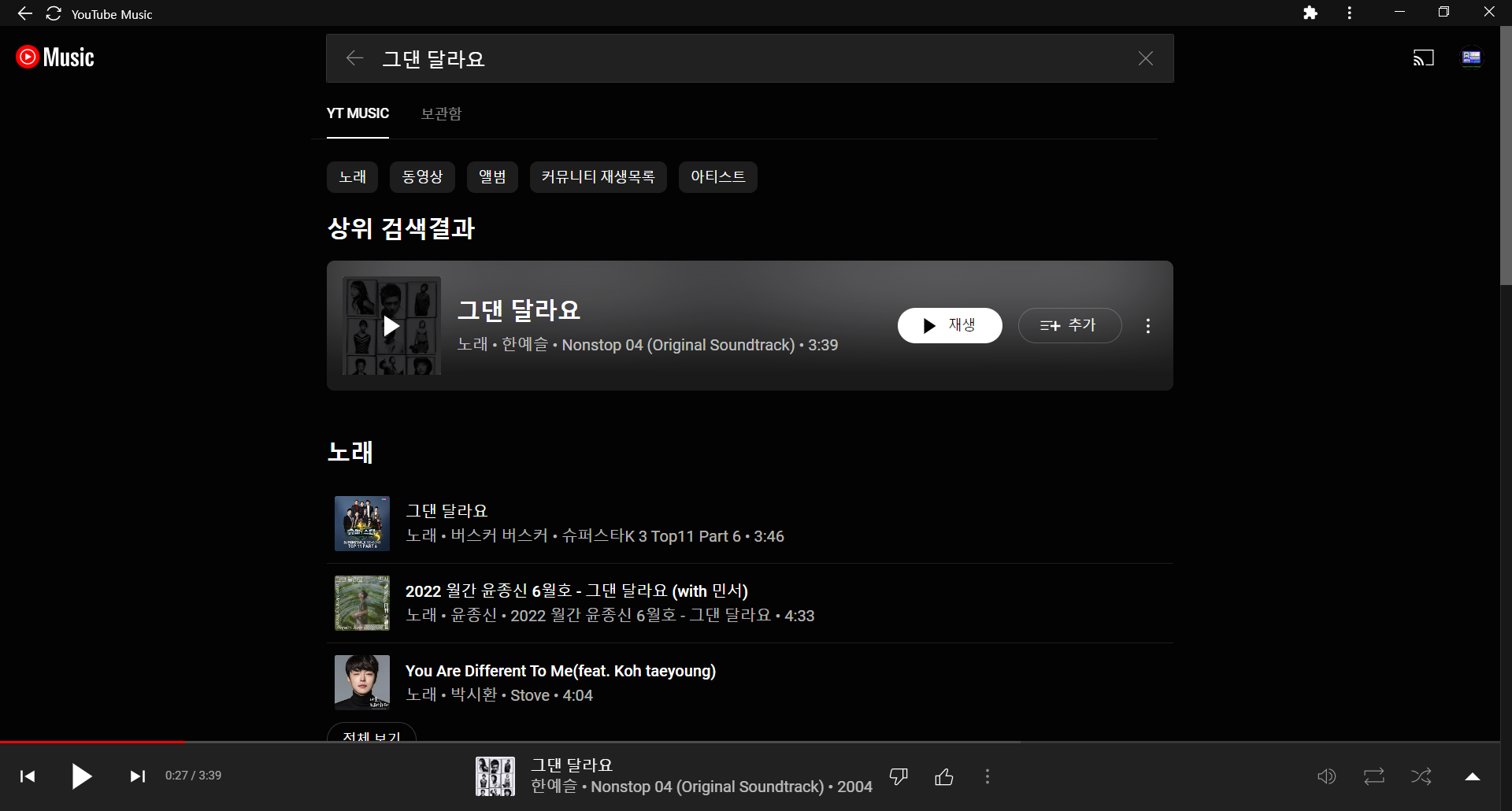
Task: Click the 추가 add-to-playlist button
Action: (1069, 325)
